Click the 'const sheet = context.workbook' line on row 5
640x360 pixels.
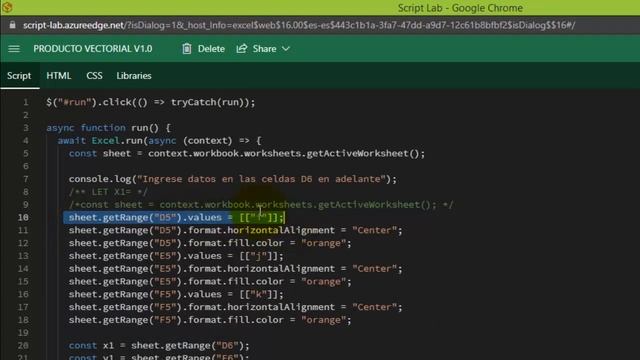[x=247, y=154]
